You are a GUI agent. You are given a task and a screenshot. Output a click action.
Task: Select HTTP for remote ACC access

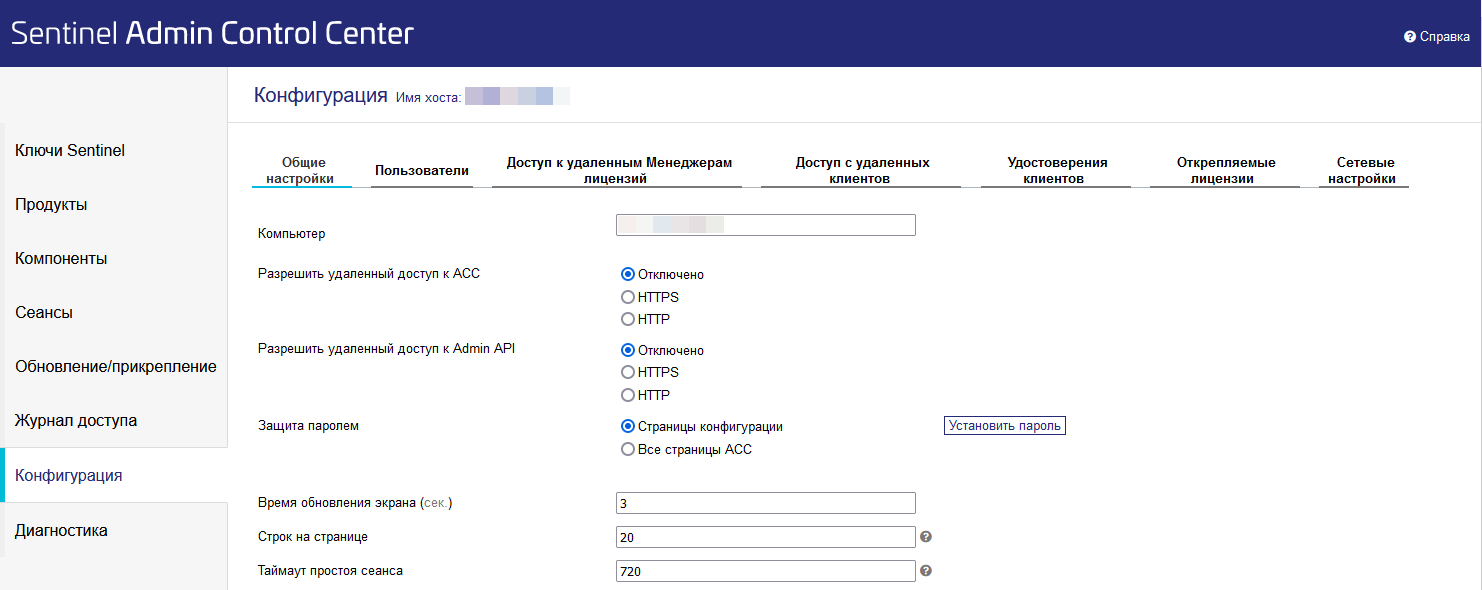[x=628, y=320]
